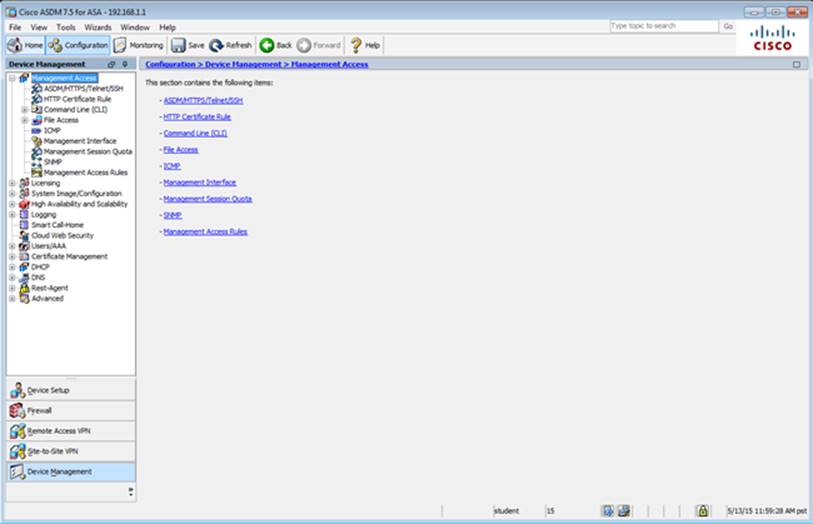The height and width of the screenshot is (524, 813).
Task: Expand the Command Line (CLI) node
Action: [x=24, y=109]
